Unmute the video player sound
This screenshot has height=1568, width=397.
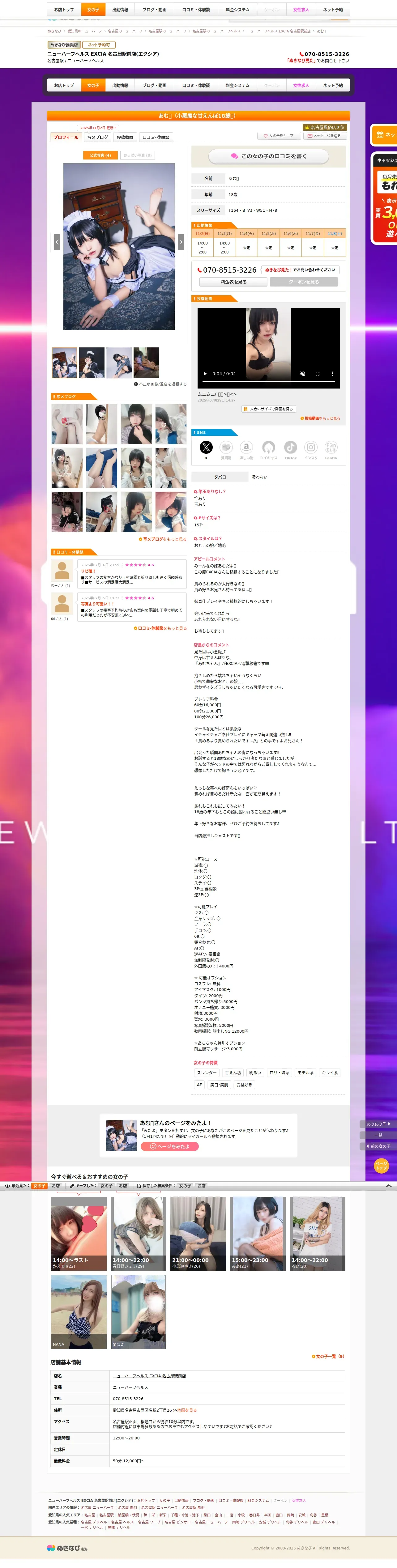click(303, 374)
